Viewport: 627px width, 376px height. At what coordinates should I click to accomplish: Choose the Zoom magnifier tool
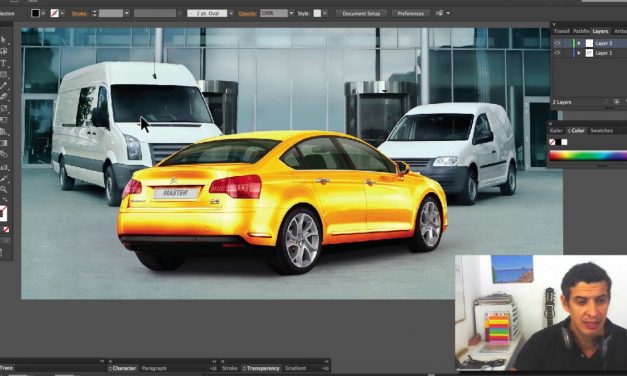coord(3,189)
